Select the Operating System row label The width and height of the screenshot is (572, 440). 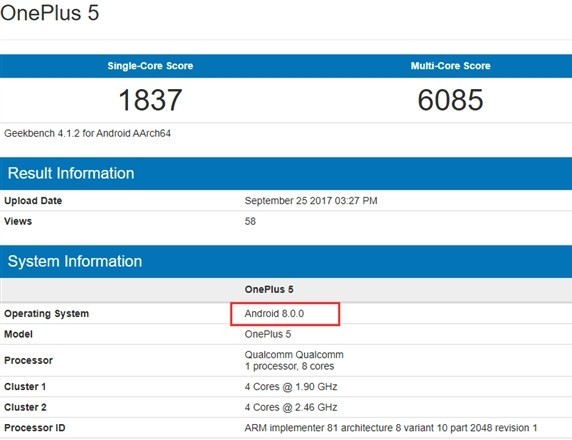click(x=46, y=314)
